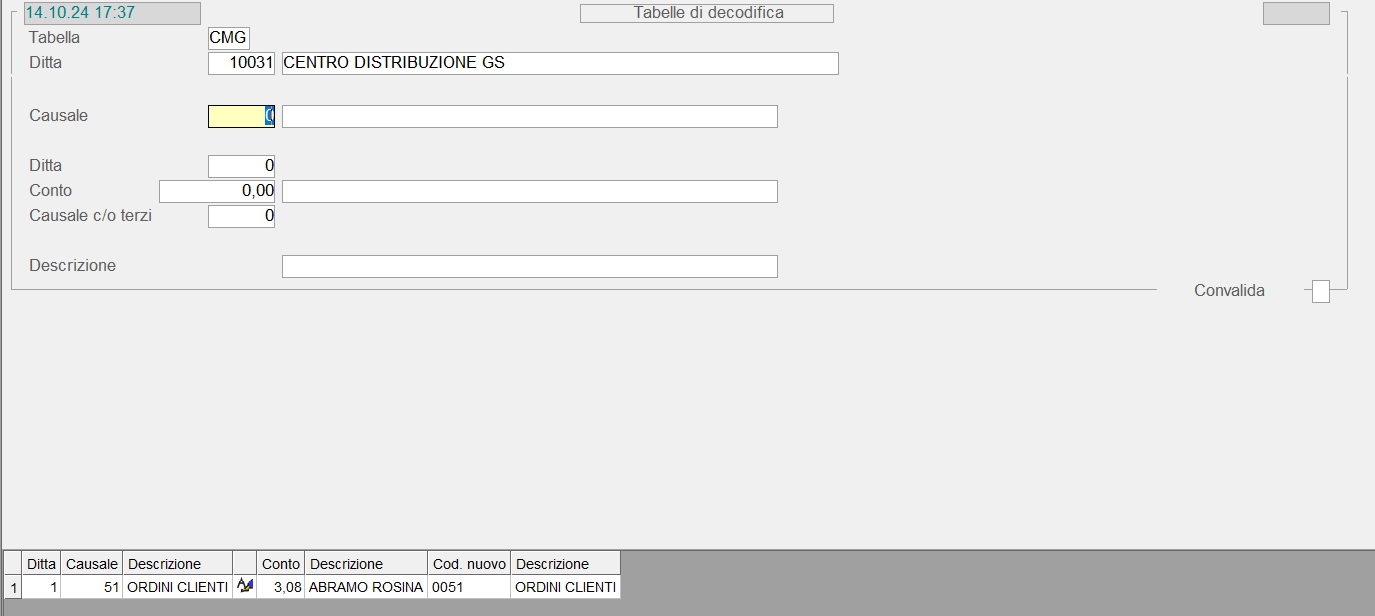The width and height of the screenshot is (1375, 616).
Task: Click the CENTRO DISTRIBUZIONE GS field
Action: coord(560,63)
